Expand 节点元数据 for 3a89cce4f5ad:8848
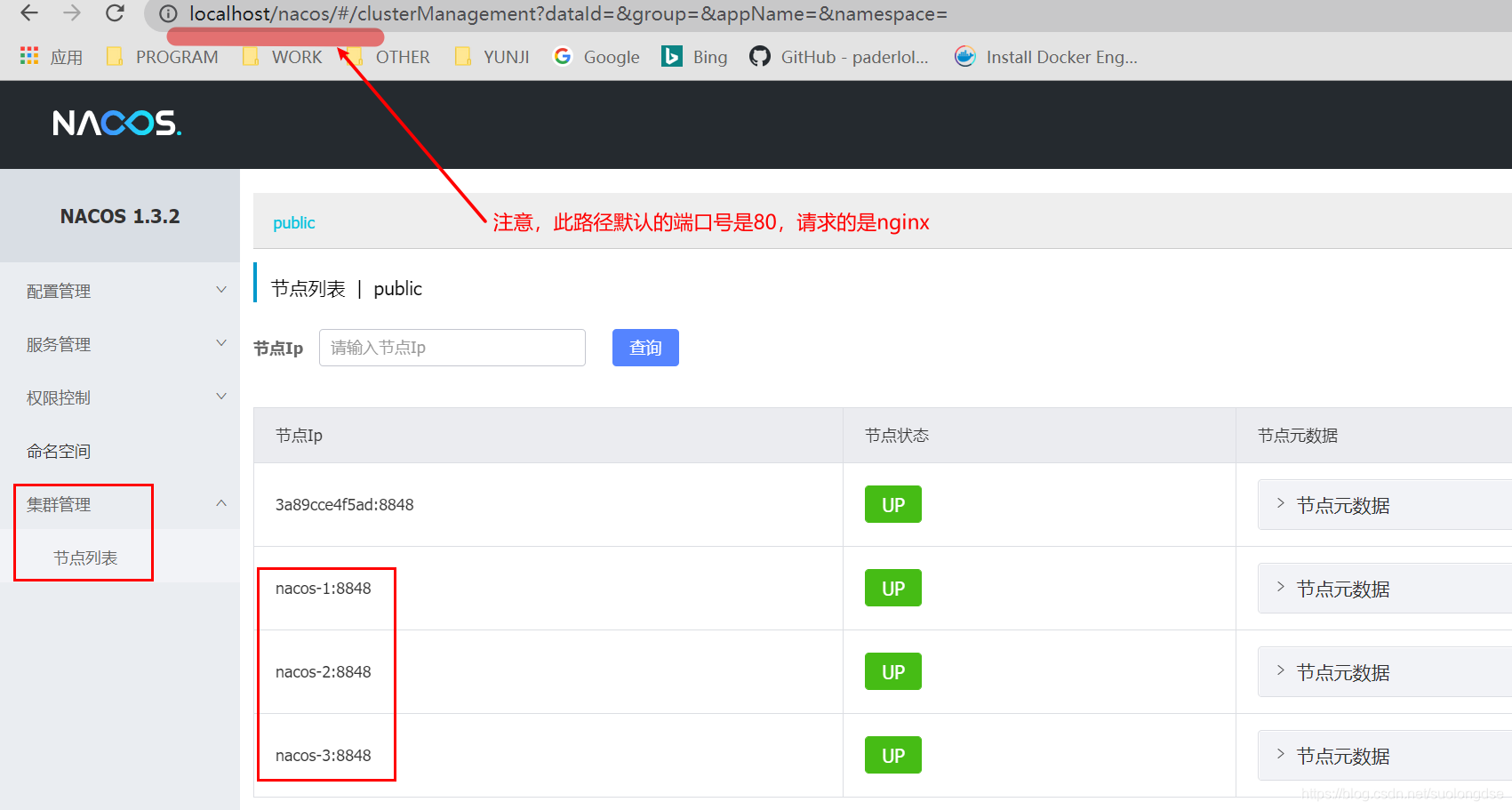 [x=1384, y=505]
